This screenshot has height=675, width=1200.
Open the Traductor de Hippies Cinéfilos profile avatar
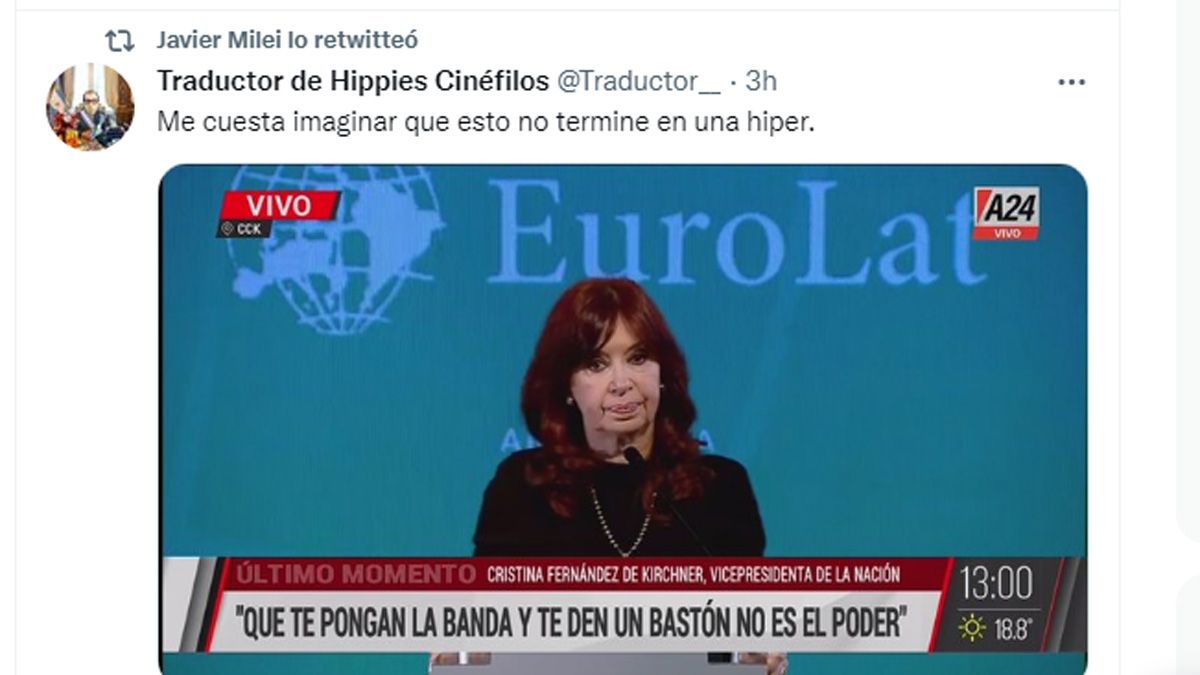[90, 106]
